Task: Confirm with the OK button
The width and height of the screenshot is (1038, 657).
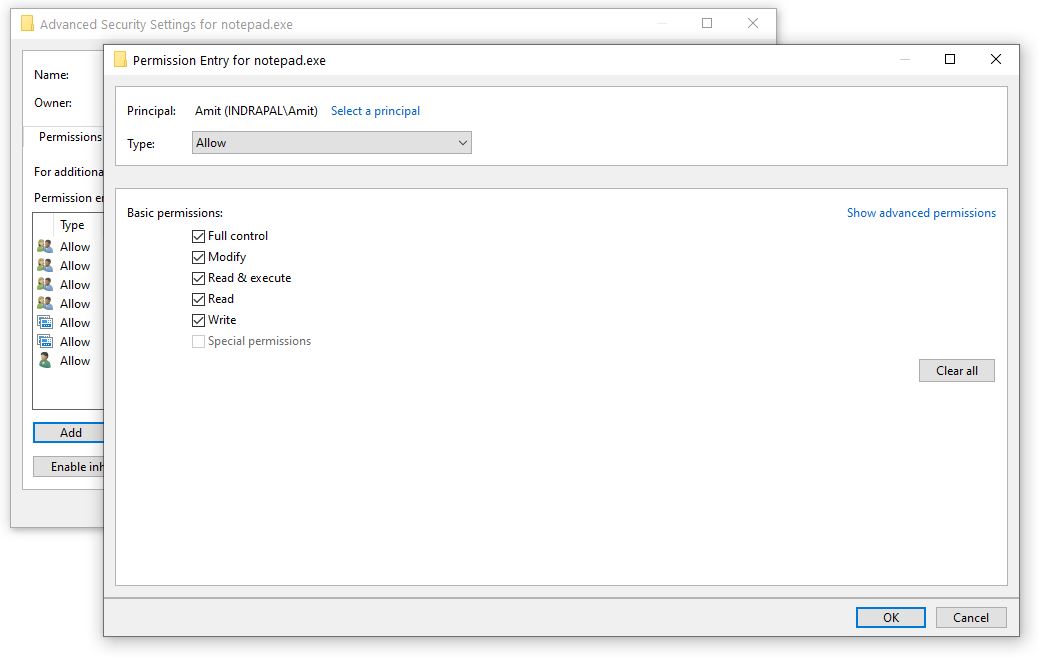Action: point(890,618)
